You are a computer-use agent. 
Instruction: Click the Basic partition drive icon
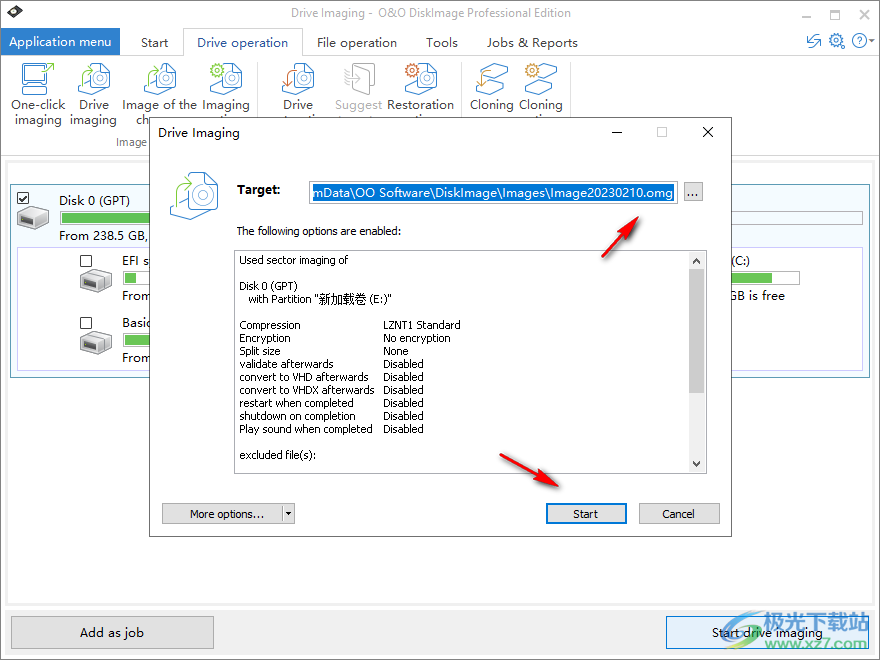(x=95, y=342)
